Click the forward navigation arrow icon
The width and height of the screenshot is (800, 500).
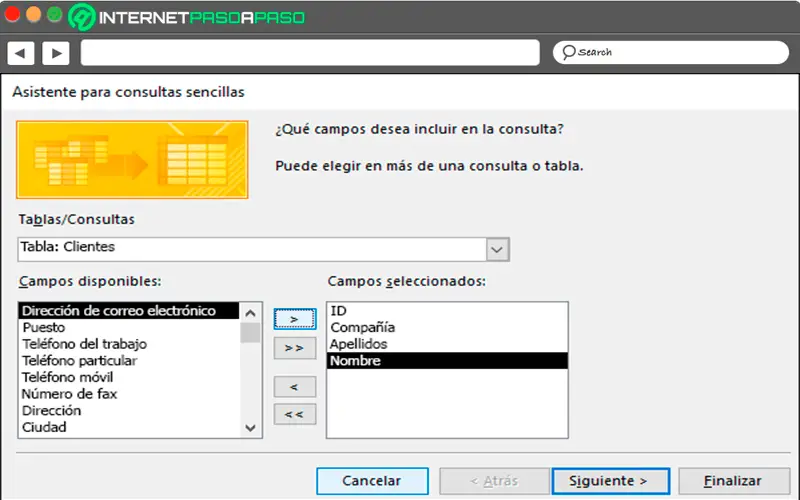coord(56,53)
